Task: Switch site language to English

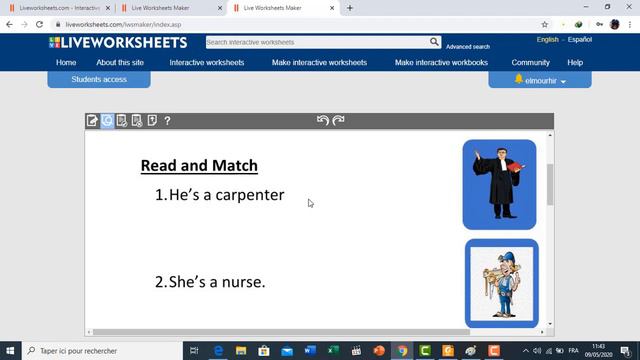Action: [x=547, y=40]
